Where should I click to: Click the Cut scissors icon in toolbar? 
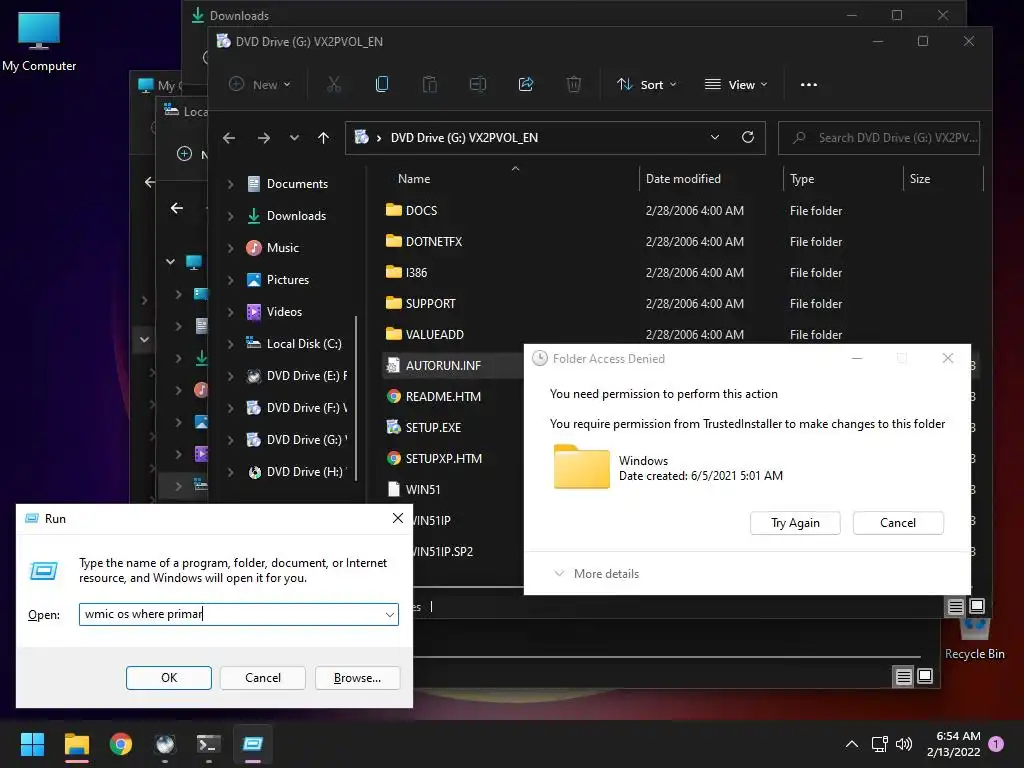click(x=334, y=84)
